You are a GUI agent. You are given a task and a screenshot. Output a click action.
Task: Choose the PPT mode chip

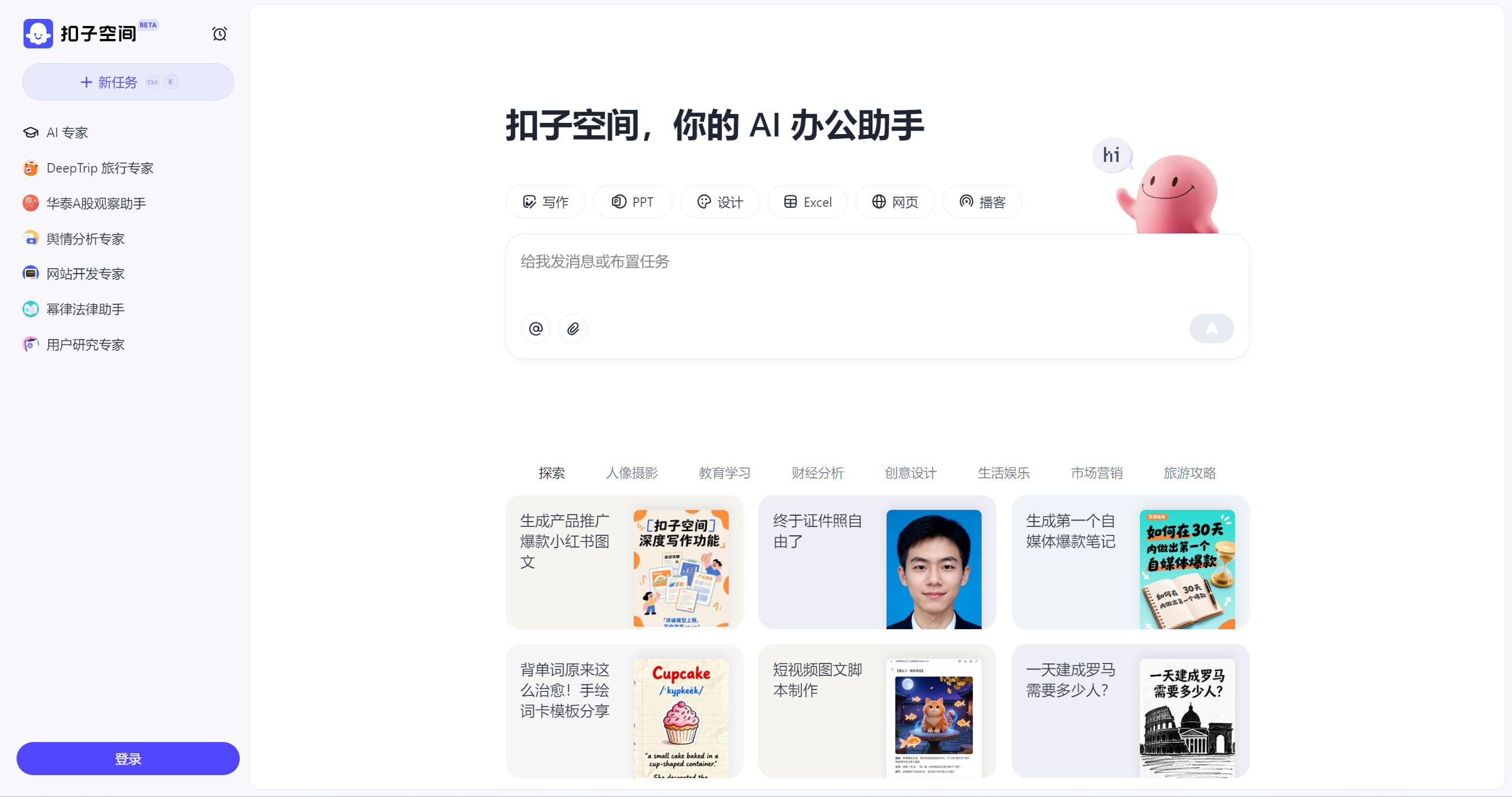(x=633, y=202)
